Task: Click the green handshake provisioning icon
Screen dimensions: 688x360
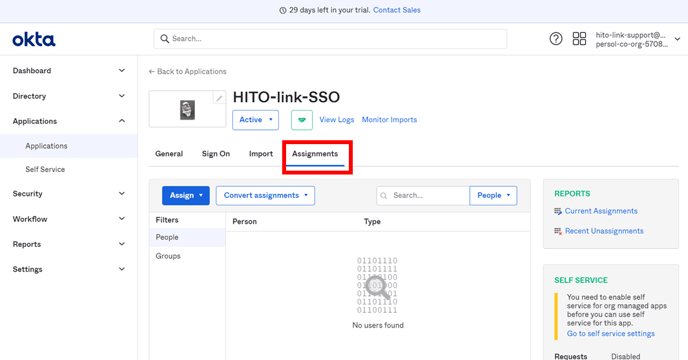Action: tap(302, 120)
